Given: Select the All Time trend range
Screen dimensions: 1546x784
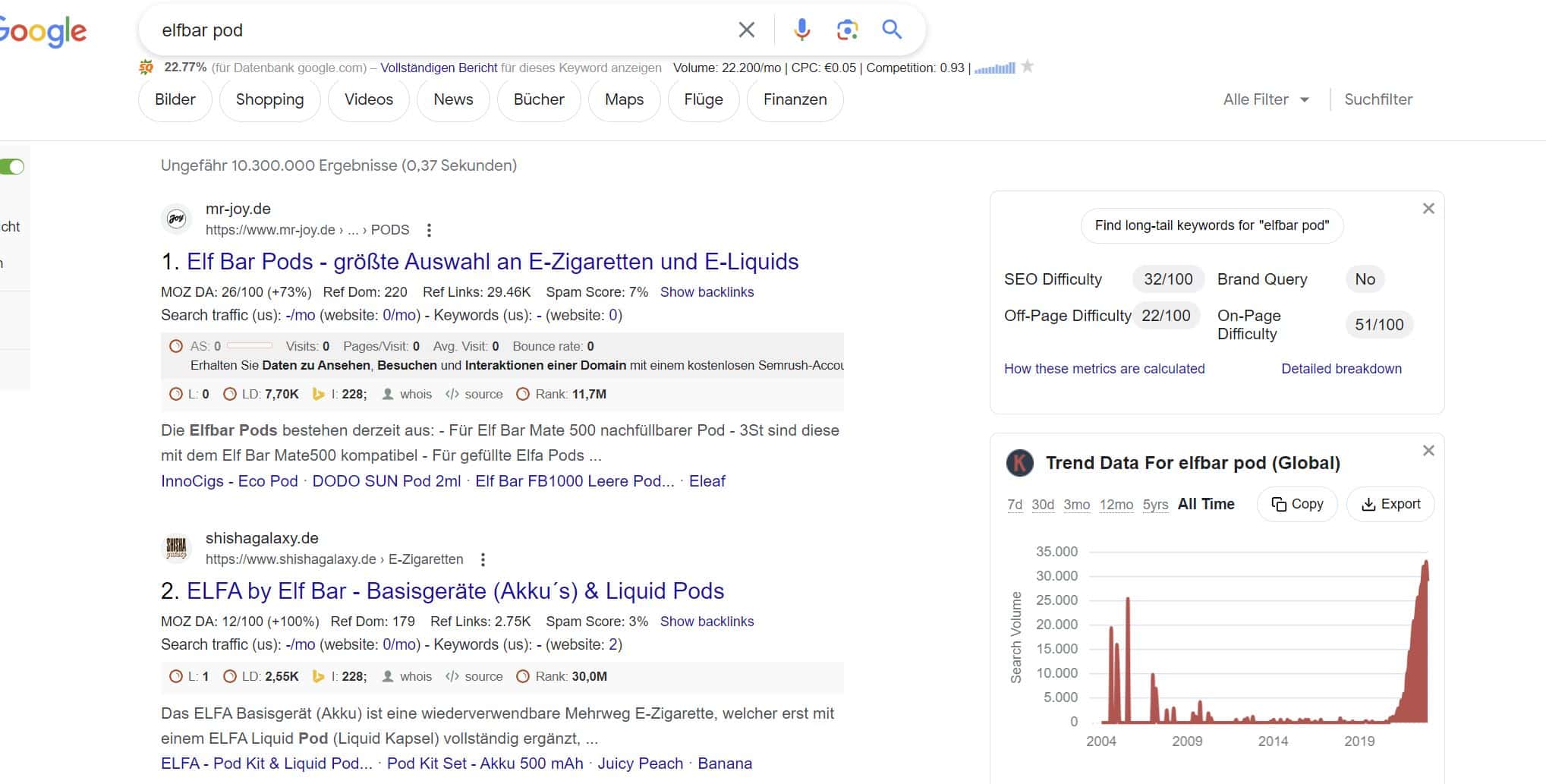Looking at the screenshot, I should click(1206, 504).
